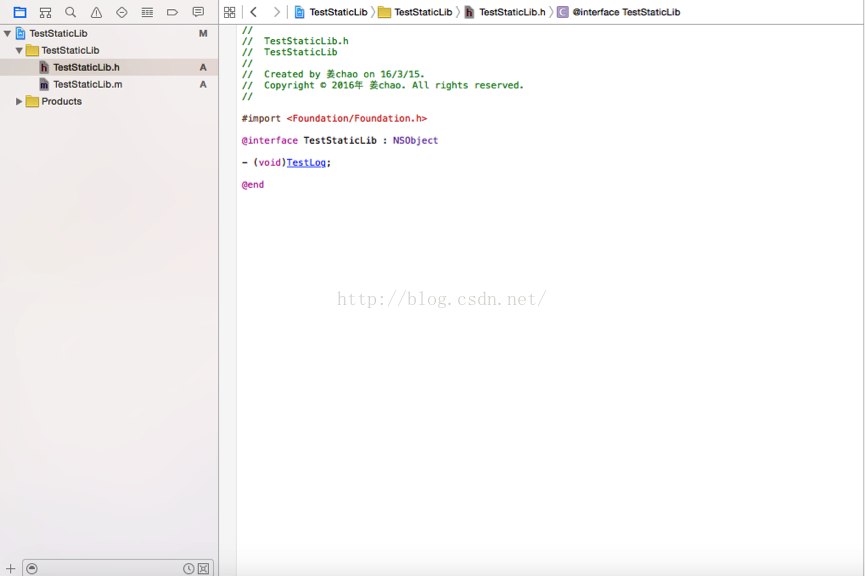Go back using the left chevron
The height and width of the screenshot is (577, 865).
click(x=254, y=12)
